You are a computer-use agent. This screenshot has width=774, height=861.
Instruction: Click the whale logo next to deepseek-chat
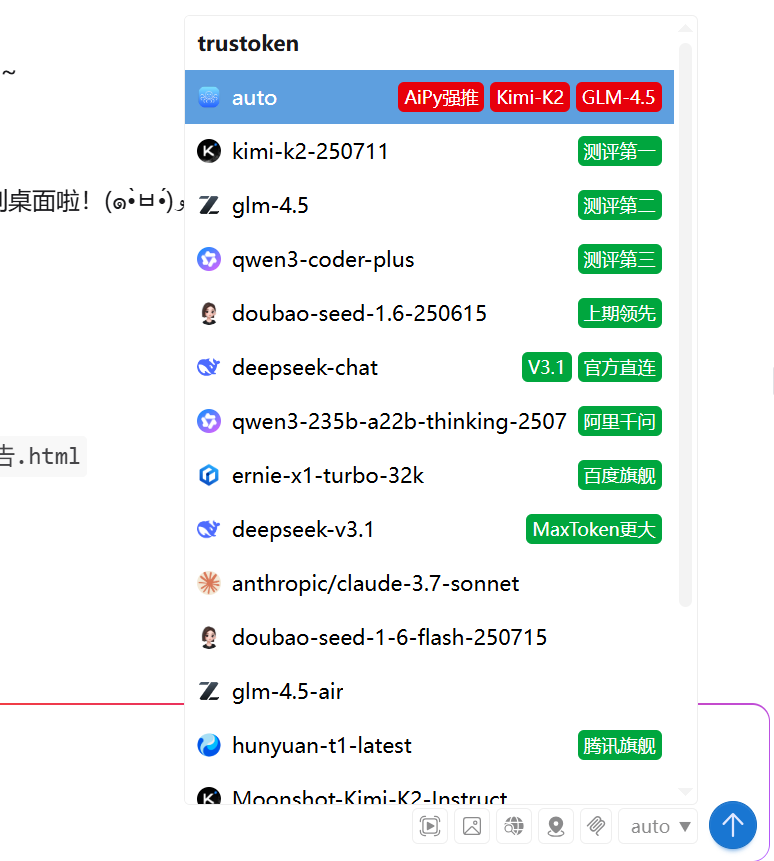tap(209, 367)
